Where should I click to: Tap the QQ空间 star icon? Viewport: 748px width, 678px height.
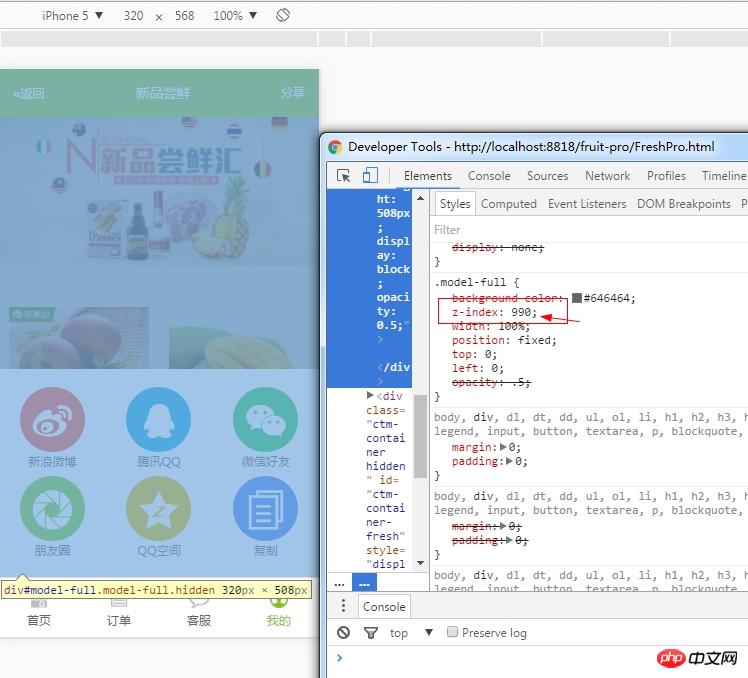(159, 508)
